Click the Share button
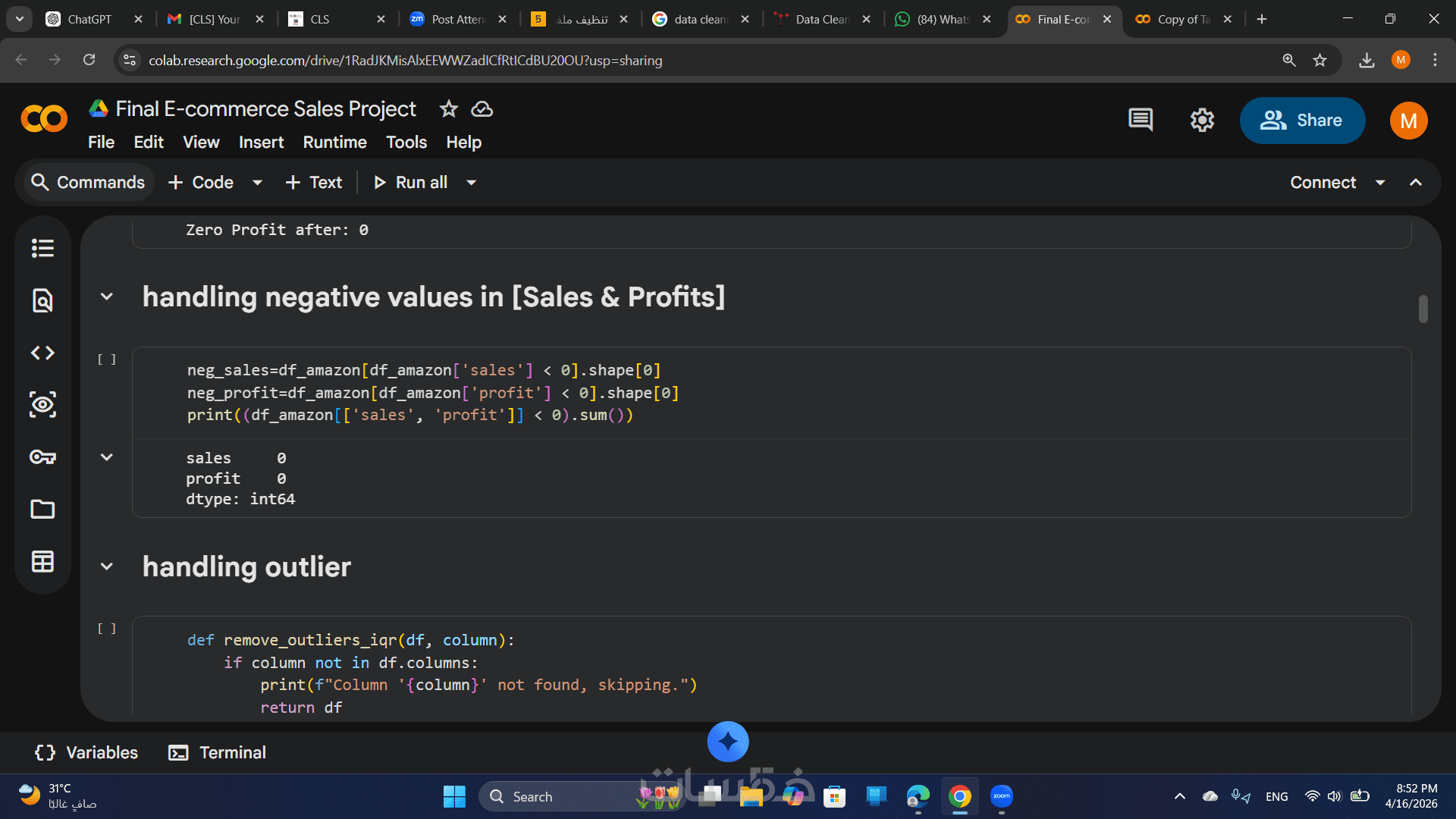This screenshot has width=1456, height=819. point(1301,121)
